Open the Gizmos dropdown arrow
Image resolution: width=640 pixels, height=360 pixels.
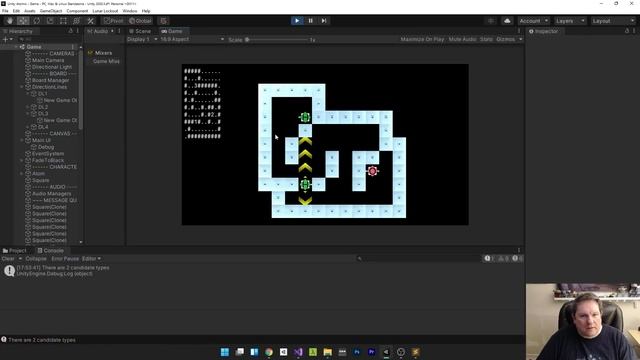pyautogui.click(x=520, y=40)
